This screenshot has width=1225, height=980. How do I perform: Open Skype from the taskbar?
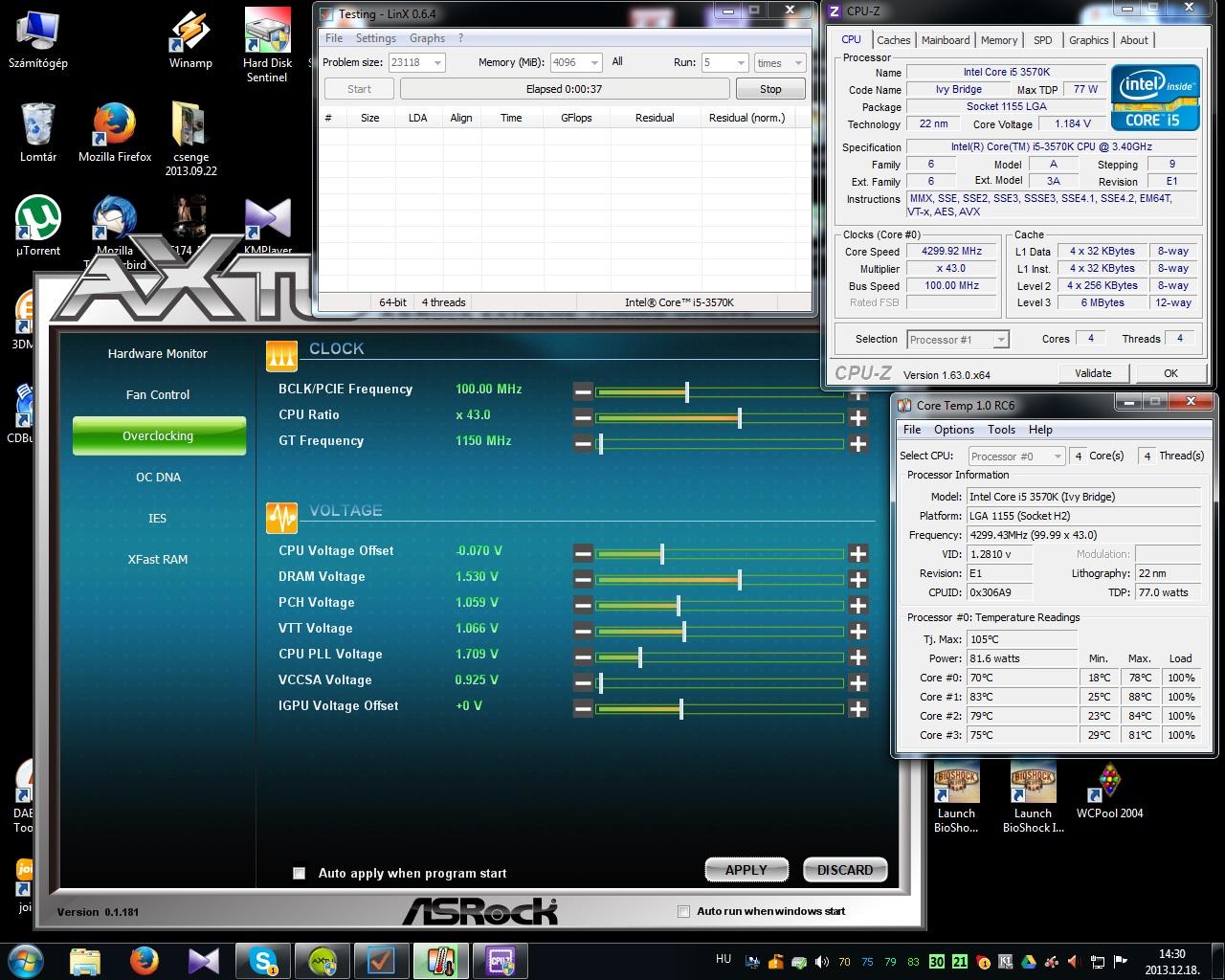(263, 961)
